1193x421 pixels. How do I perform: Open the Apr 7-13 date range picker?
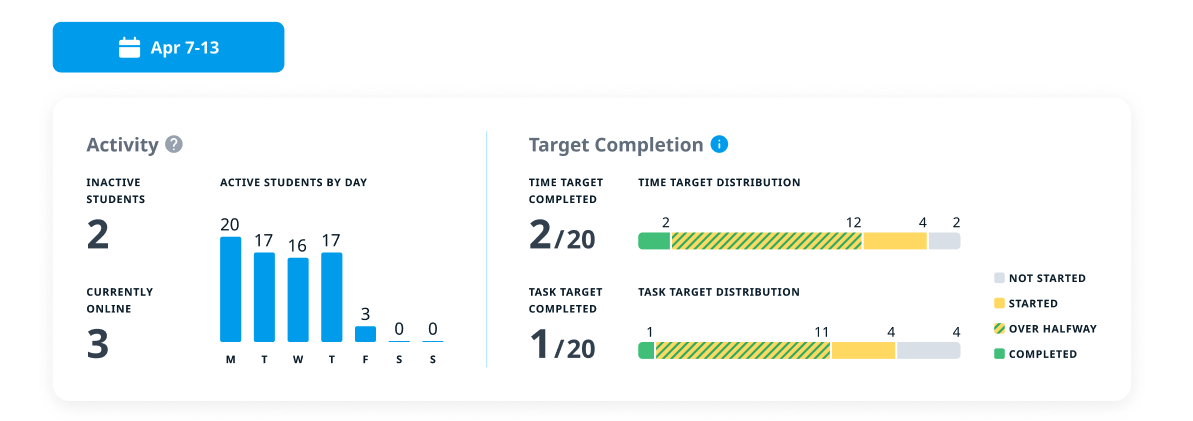[168, 48]
